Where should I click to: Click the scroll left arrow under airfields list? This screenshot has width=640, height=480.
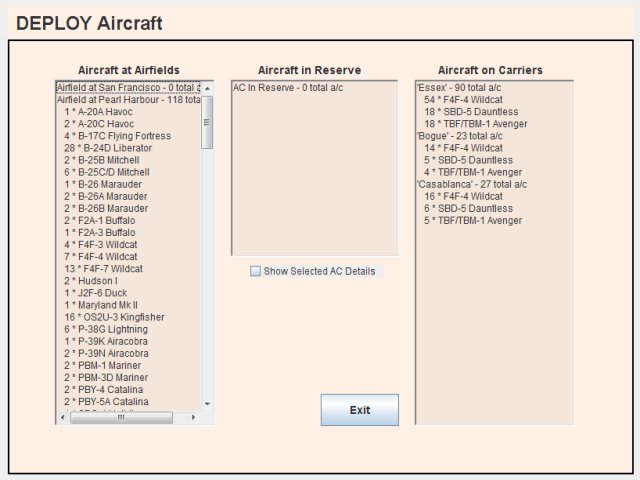pos(62,417)
